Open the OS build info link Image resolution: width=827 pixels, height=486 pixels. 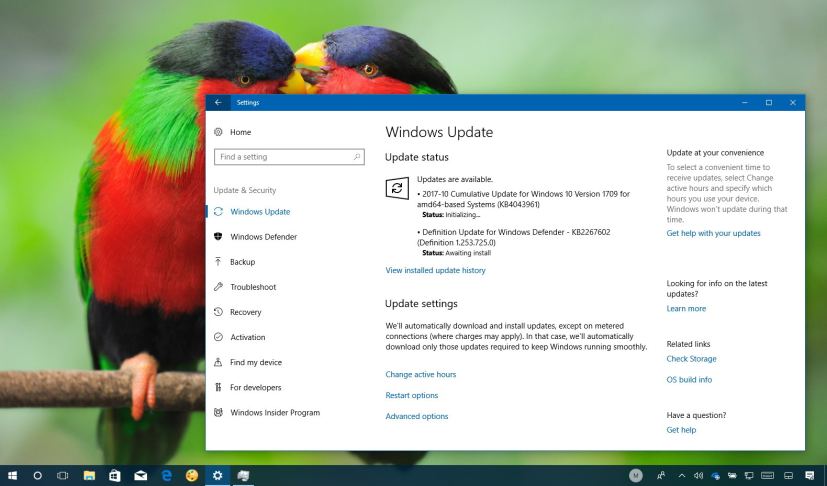pos(689,380)
